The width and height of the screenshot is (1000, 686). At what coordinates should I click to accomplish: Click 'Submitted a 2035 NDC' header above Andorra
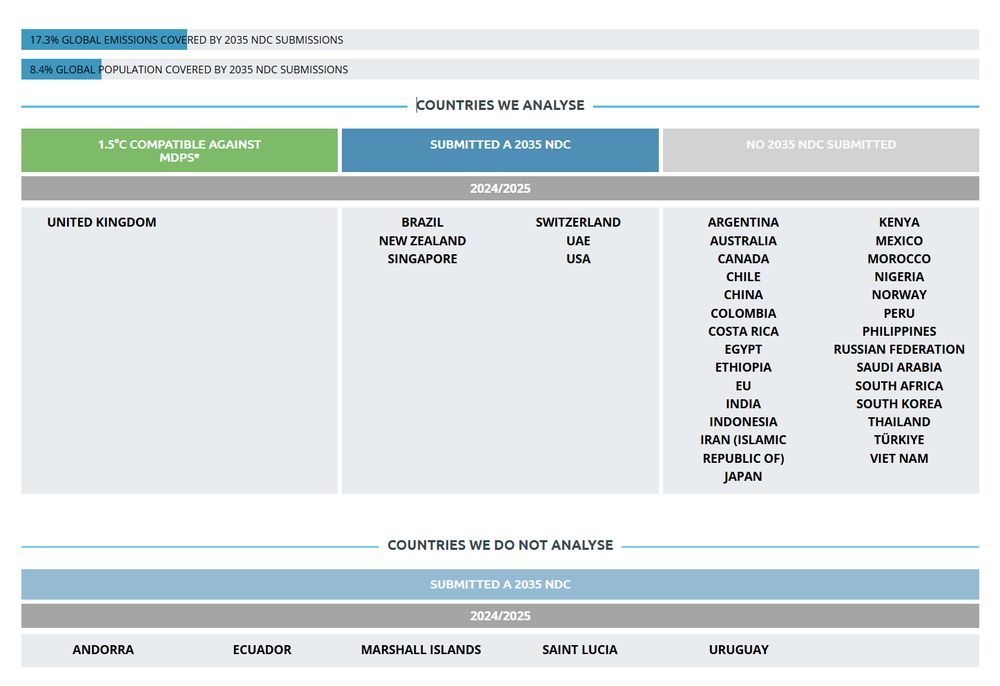coord(500,585)
